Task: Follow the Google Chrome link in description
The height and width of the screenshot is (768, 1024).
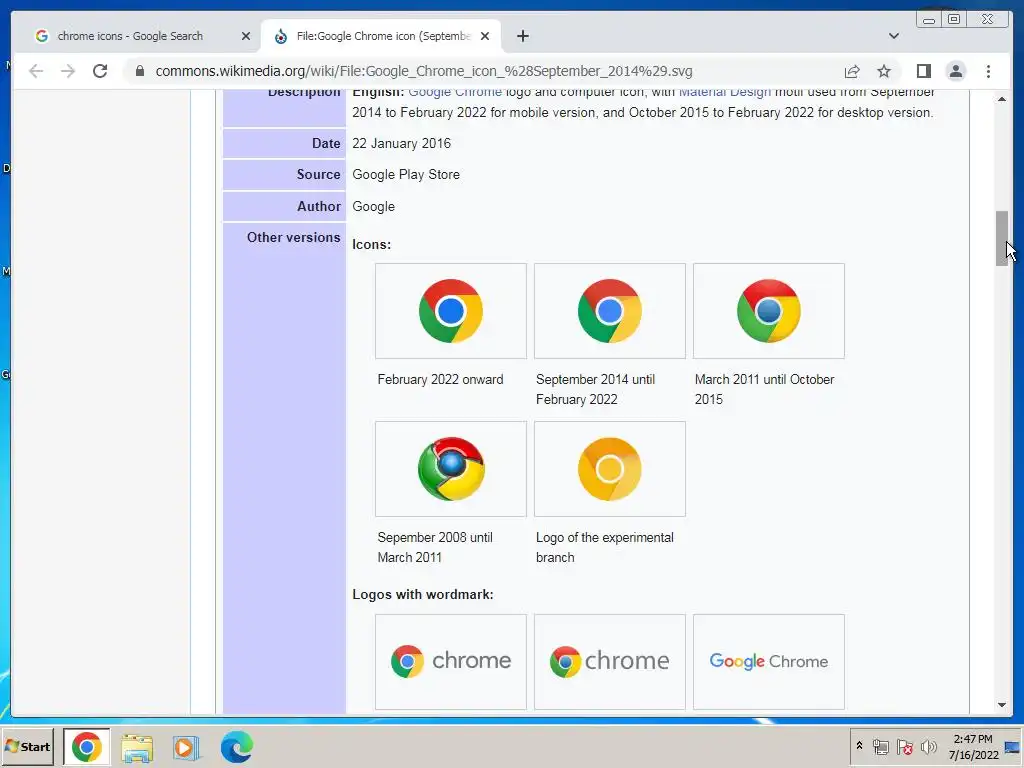Action: (x=455, y=92)
